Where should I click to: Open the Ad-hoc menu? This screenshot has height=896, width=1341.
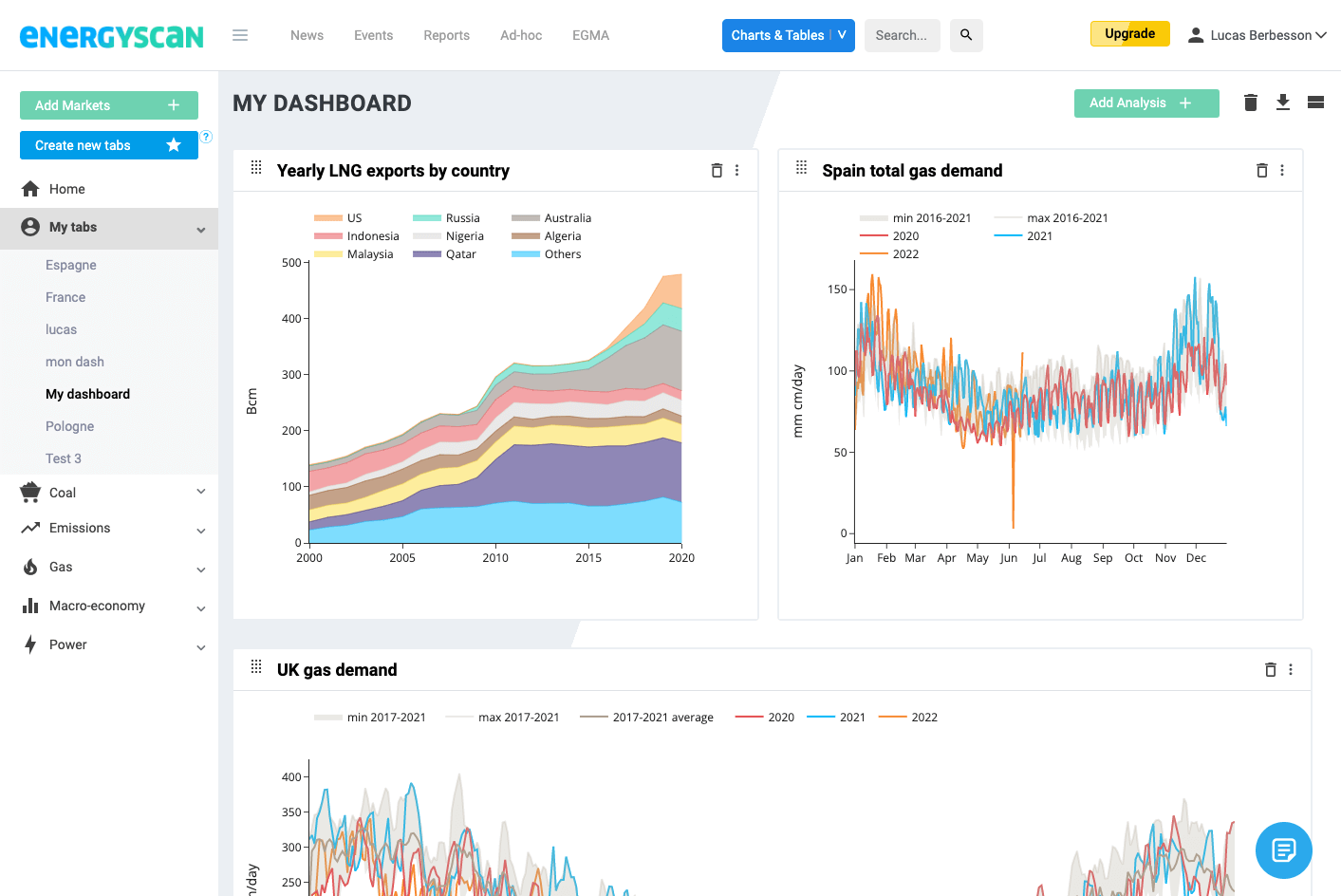tap(521, 35)
